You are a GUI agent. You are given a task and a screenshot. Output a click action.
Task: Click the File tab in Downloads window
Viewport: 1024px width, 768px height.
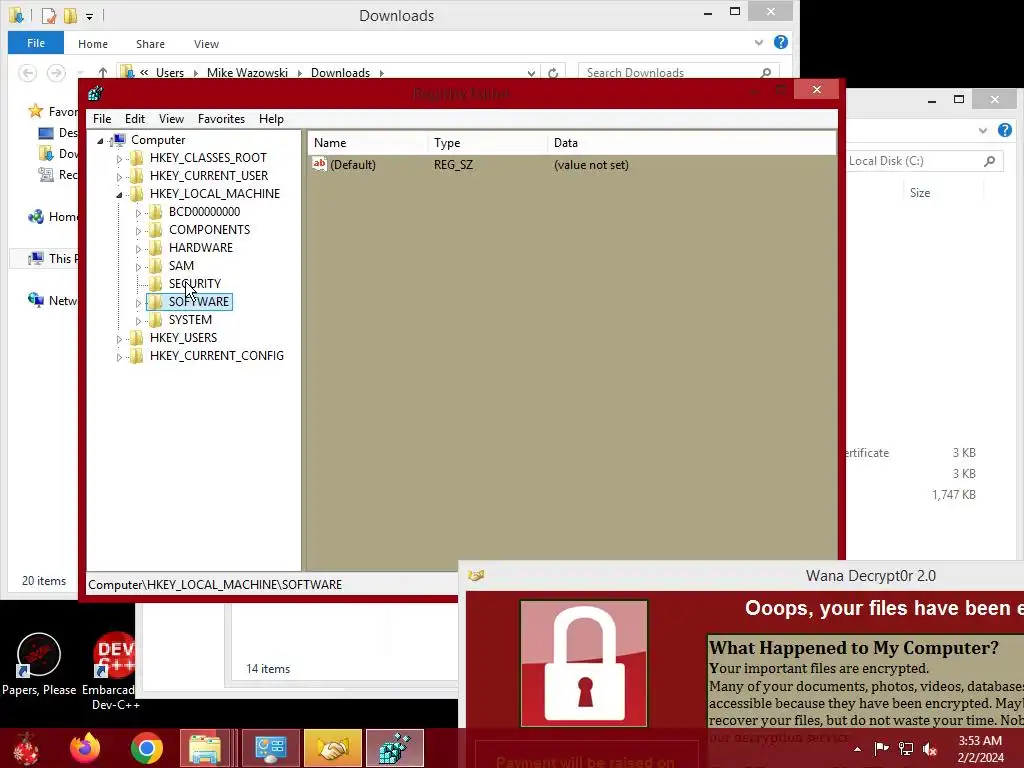(36, 43)
